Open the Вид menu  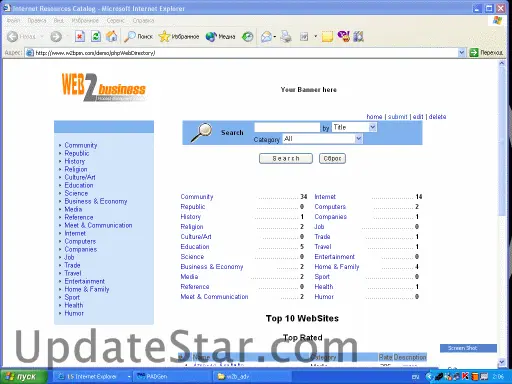[x=59, y=21]
